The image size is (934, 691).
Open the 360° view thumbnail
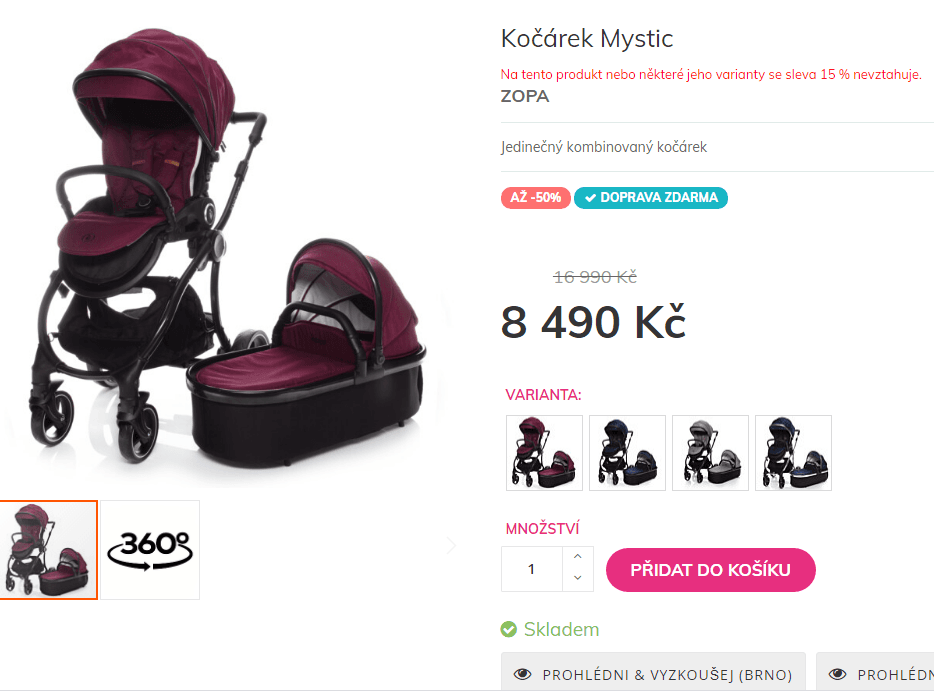[x=150, y=550]
